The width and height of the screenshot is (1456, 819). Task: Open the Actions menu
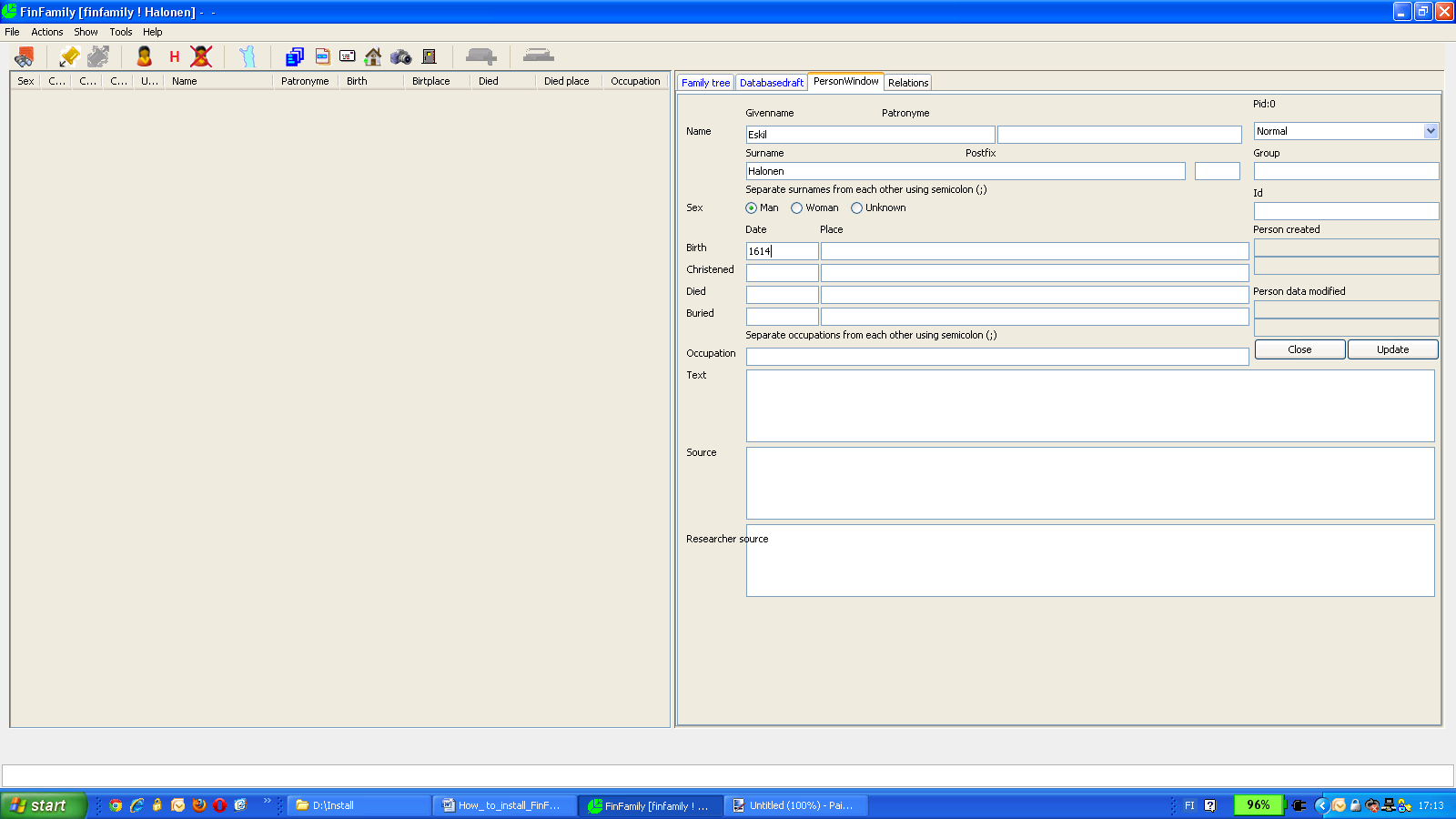pos(47,32)
